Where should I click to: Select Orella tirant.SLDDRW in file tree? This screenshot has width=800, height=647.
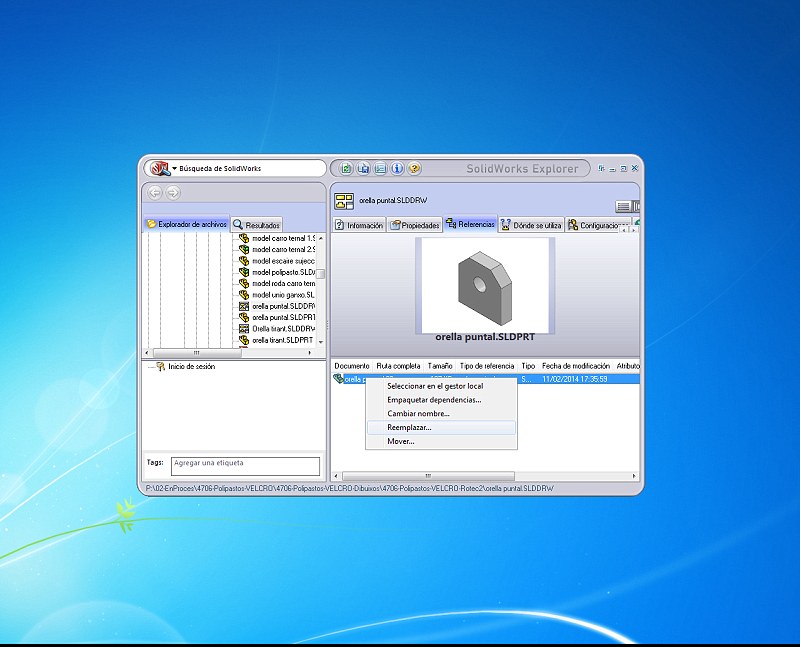(283, 329)
